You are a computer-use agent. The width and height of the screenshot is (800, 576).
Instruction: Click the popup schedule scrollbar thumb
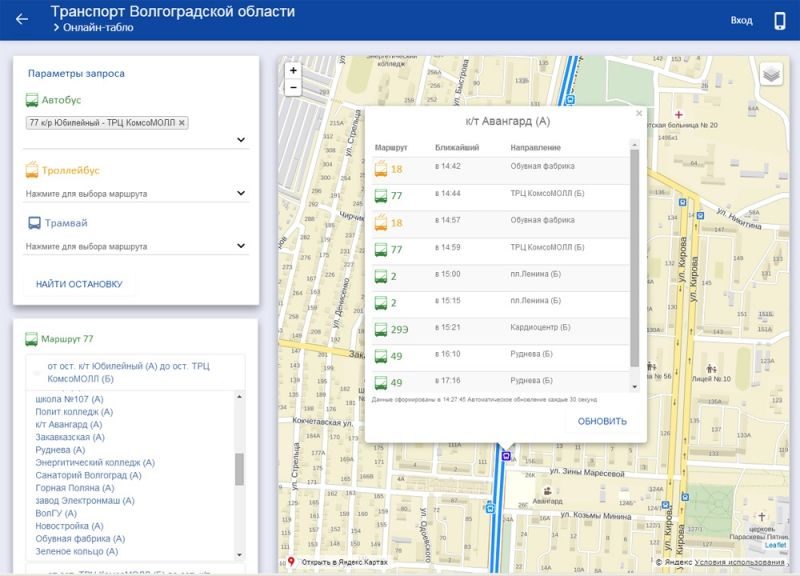634,258
